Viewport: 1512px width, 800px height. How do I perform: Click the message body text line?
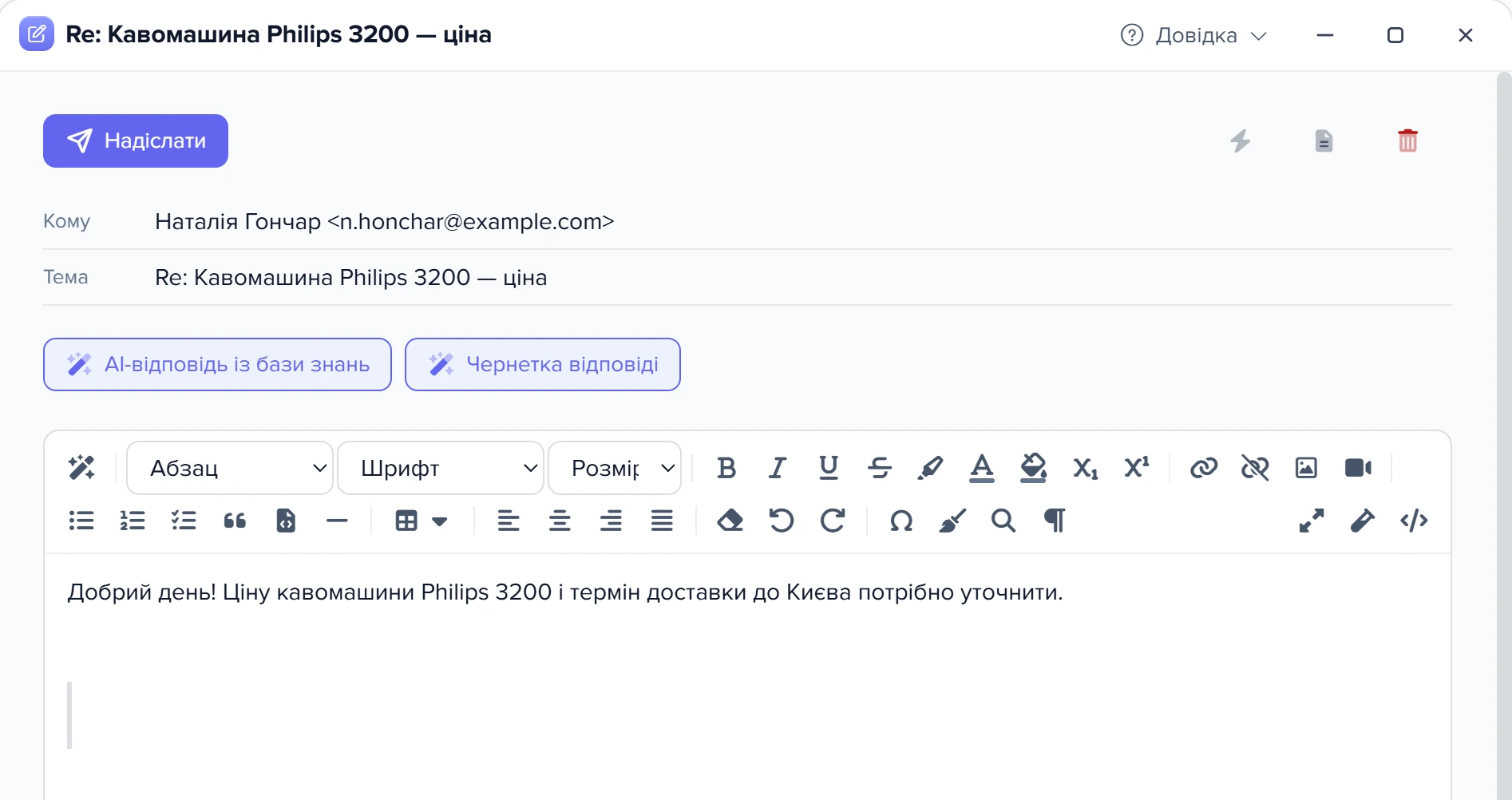click(x=565, y=592)
